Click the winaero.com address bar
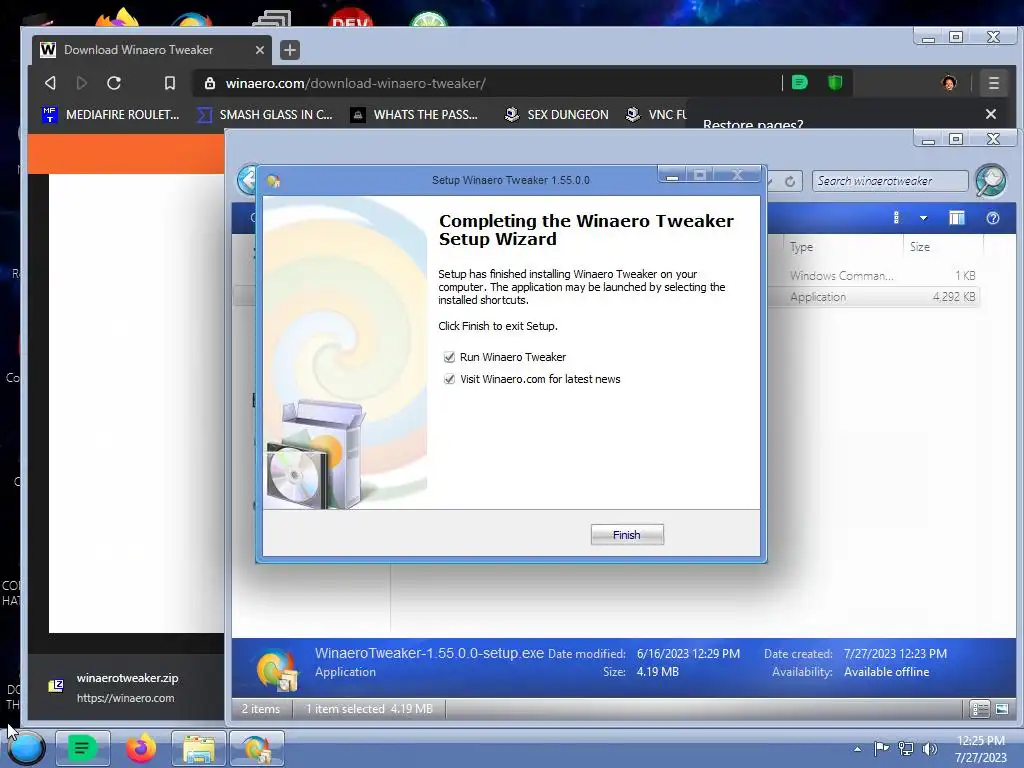The height and width of the screenshot is (768, 1024). point(487,84)
